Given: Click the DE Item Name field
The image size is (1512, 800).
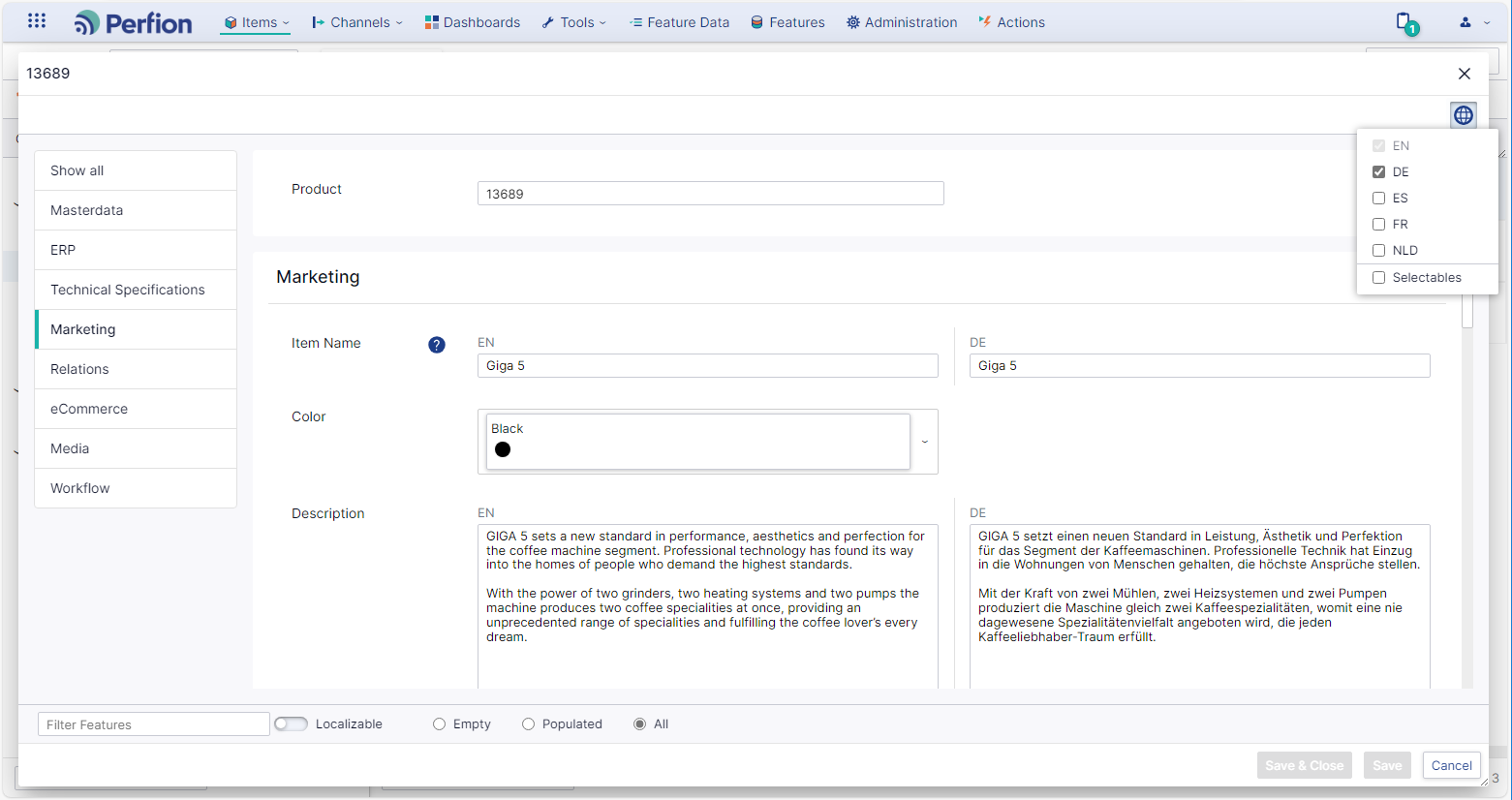Looking at the screenshot, I should coord(1200,365).
